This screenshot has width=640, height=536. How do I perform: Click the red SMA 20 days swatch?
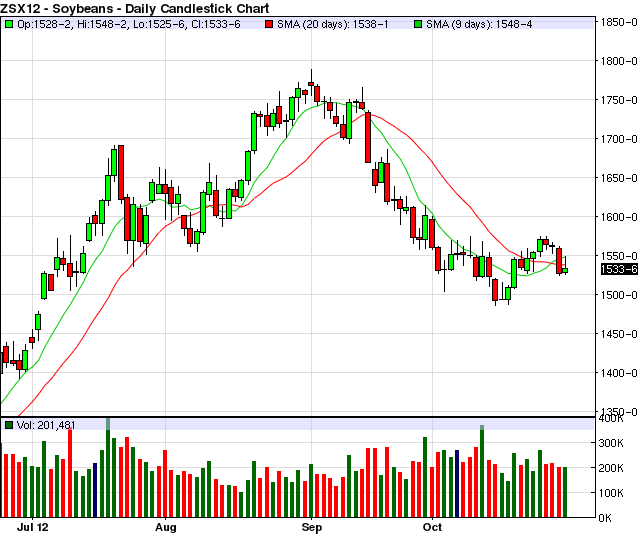(x=269, y=24)
